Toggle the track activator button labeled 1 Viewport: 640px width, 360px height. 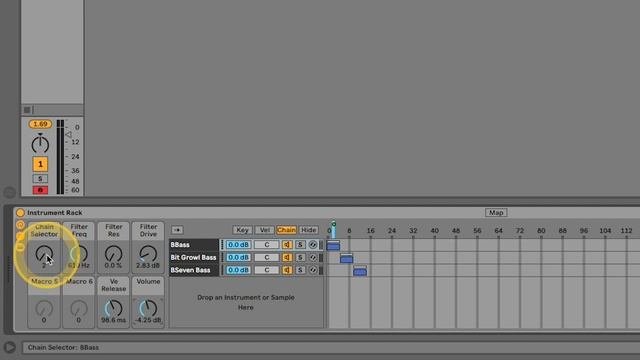pyautogui.click(x=40, y=164)
